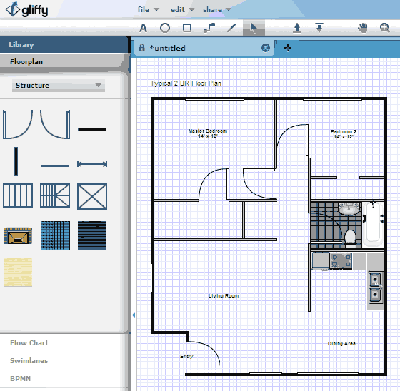Click the Bring to Front icon
400x391 pixels.
297,28
